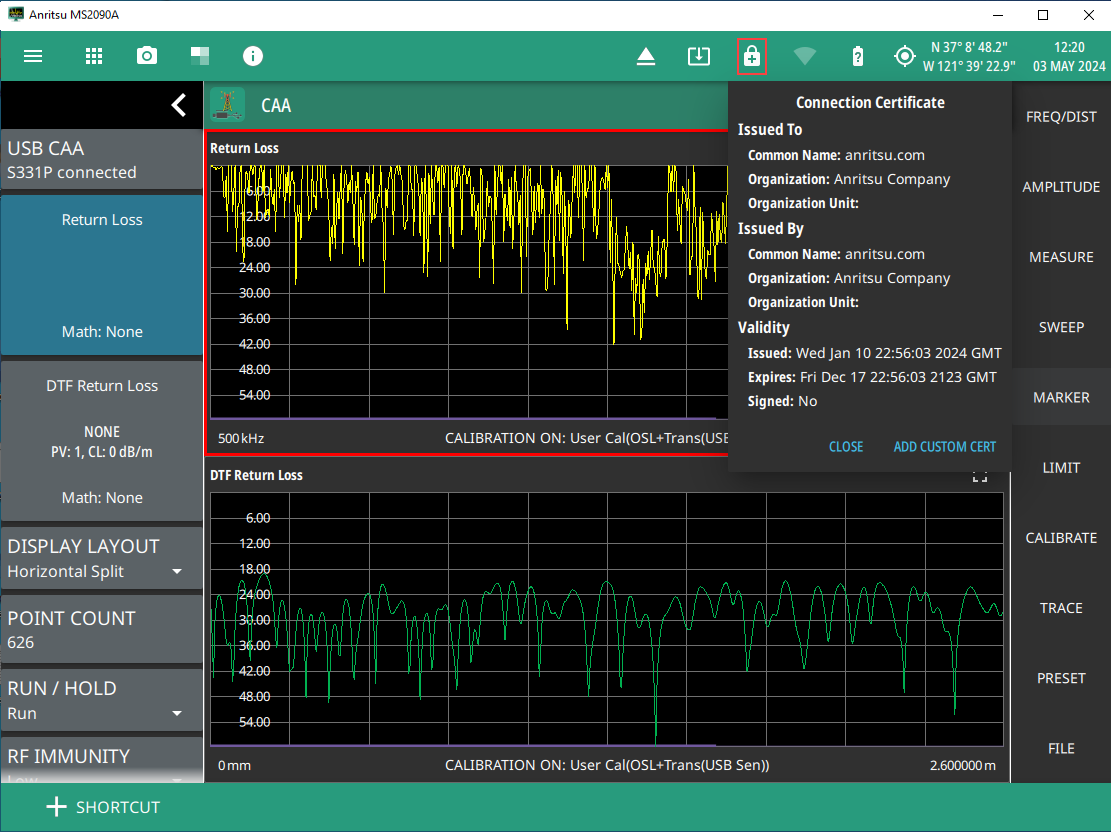
Task: Close the Connection Certificate dialog
Action: [845, 447]
